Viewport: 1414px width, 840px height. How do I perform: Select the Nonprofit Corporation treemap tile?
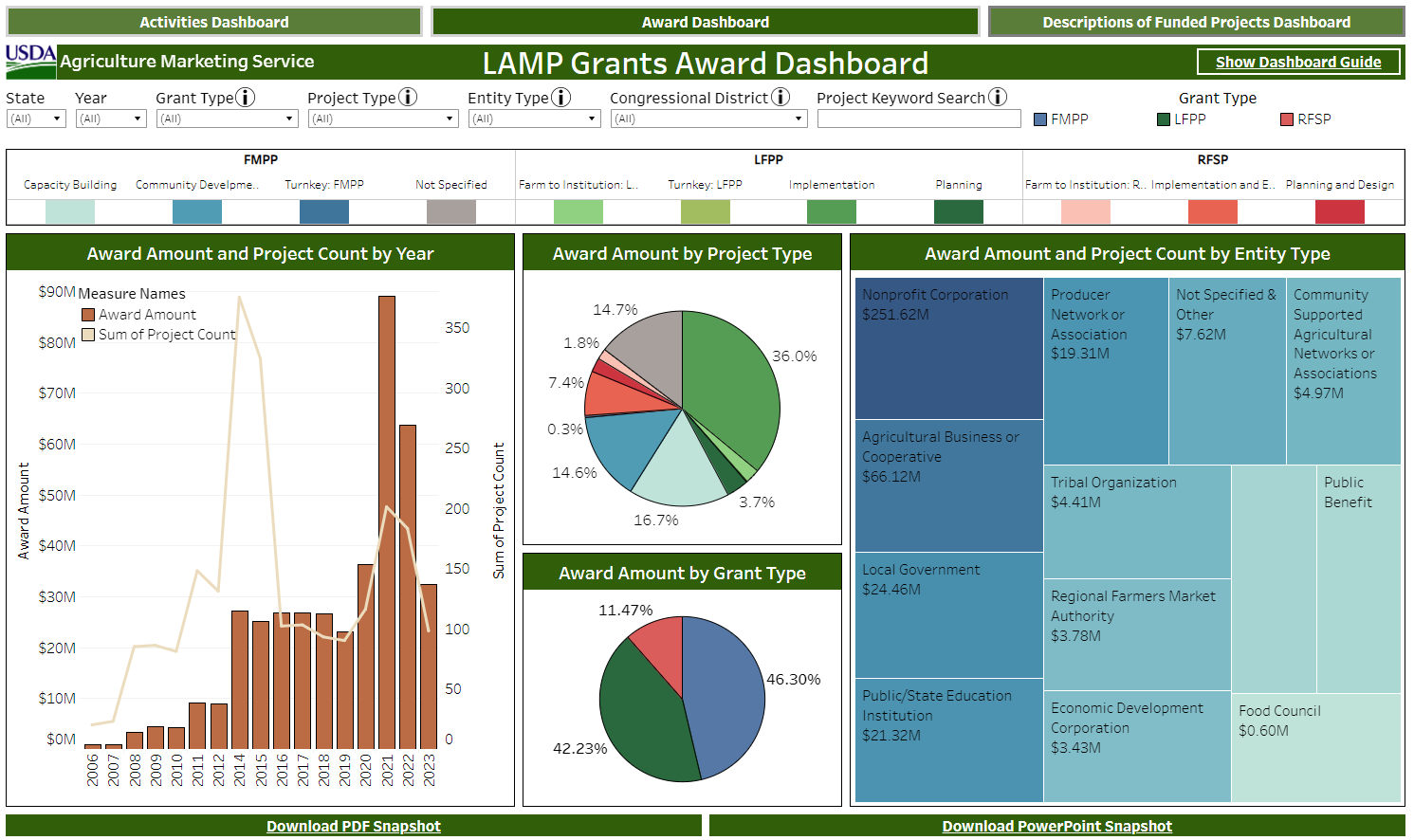point(949,348)
